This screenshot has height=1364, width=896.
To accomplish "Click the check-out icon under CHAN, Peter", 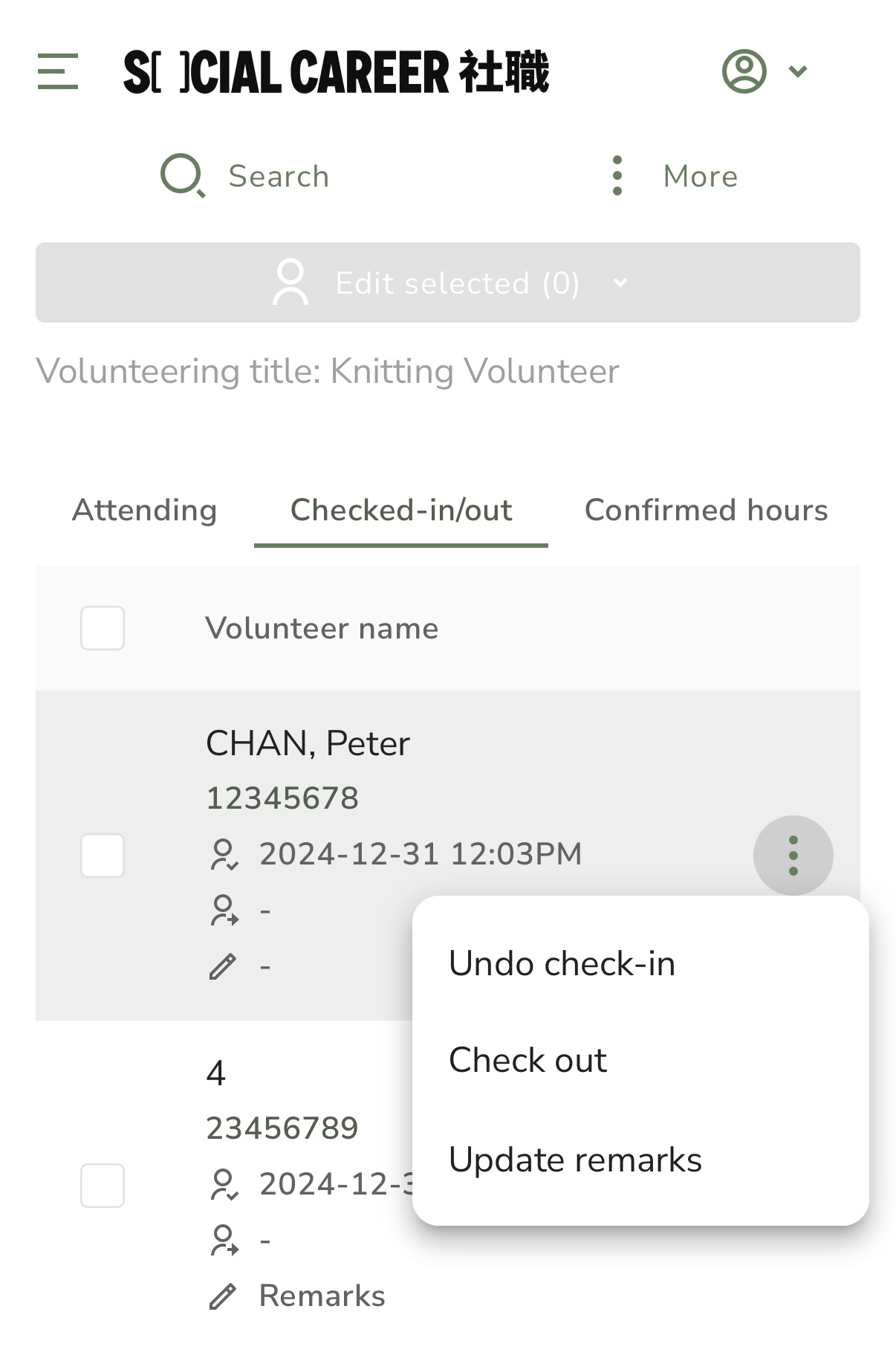I will pyautogui.click(x=224, y=910).
